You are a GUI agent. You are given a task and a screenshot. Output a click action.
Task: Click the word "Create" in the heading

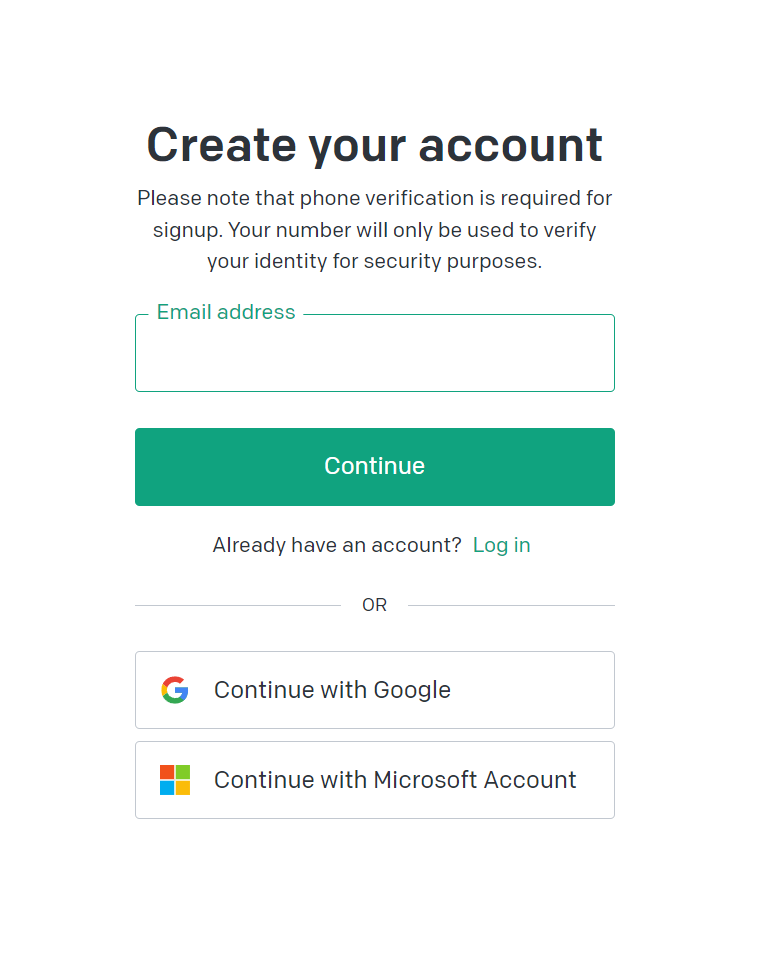tap(222, 145)
